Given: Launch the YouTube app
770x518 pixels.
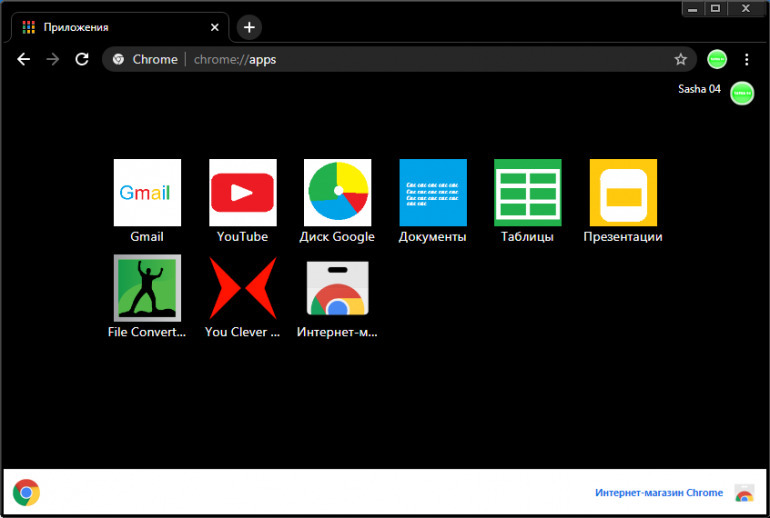Looking at the screenshot, I should (242, 193).
